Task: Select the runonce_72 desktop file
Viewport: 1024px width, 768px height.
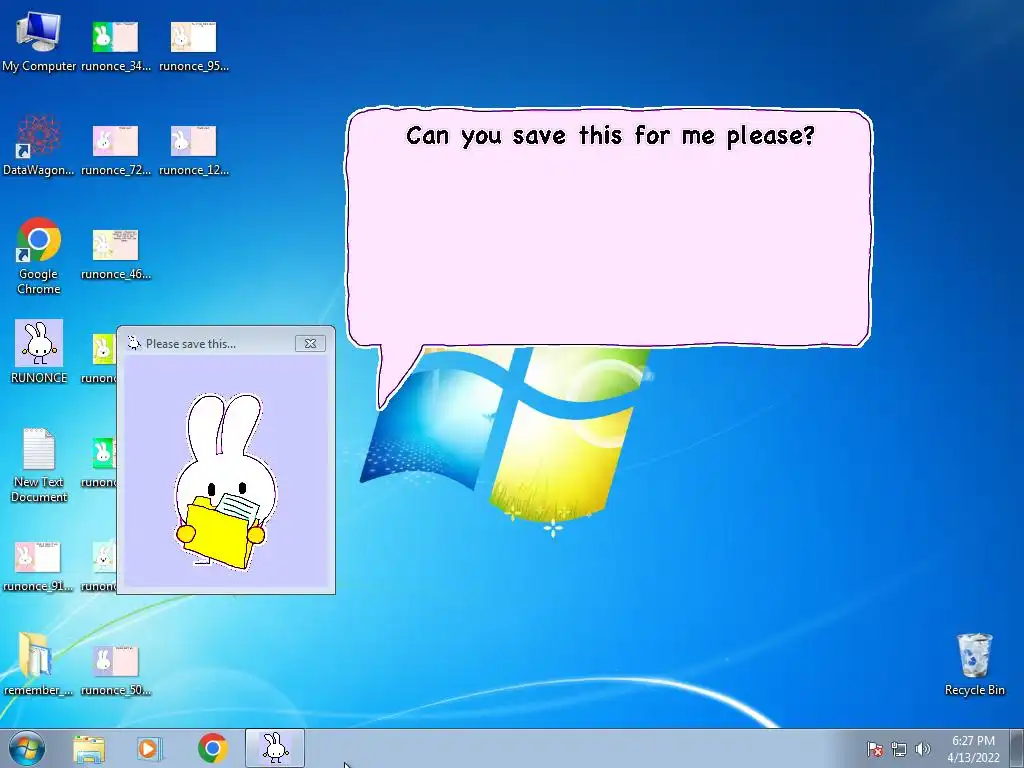Action: tap(116, 149)
